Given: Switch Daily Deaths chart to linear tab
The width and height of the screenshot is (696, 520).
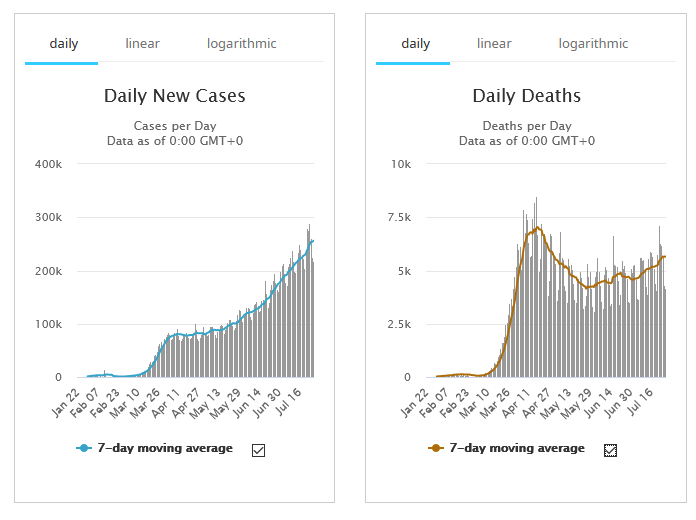Looking at the screenshot, I should coord(494,44).
